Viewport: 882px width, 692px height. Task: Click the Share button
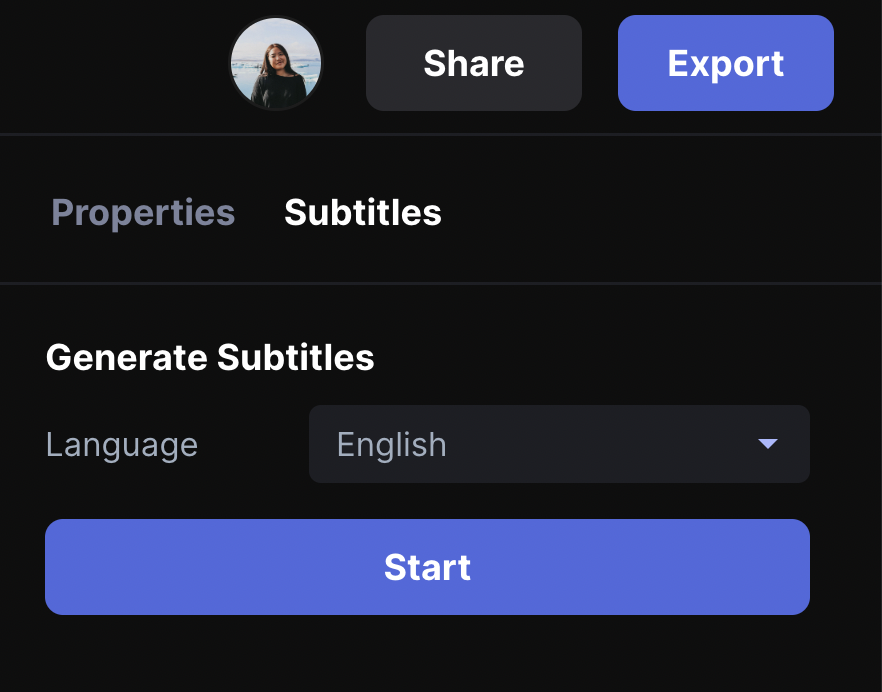click(474, 63)
